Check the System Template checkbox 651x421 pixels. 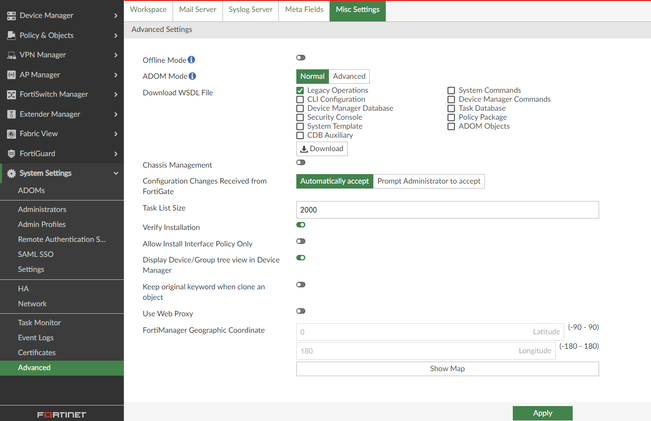point(300,126)
